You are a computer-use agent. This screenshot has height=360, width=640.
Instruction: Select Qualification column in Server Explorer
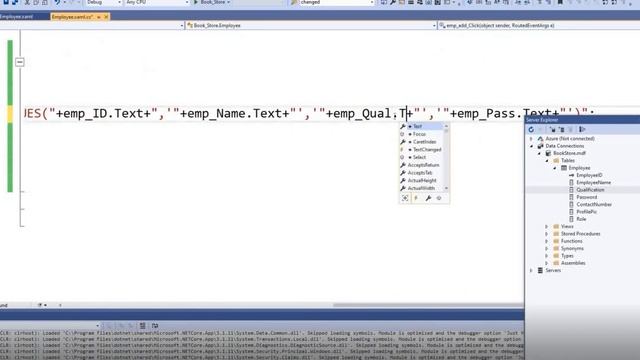tap(590, 190)
